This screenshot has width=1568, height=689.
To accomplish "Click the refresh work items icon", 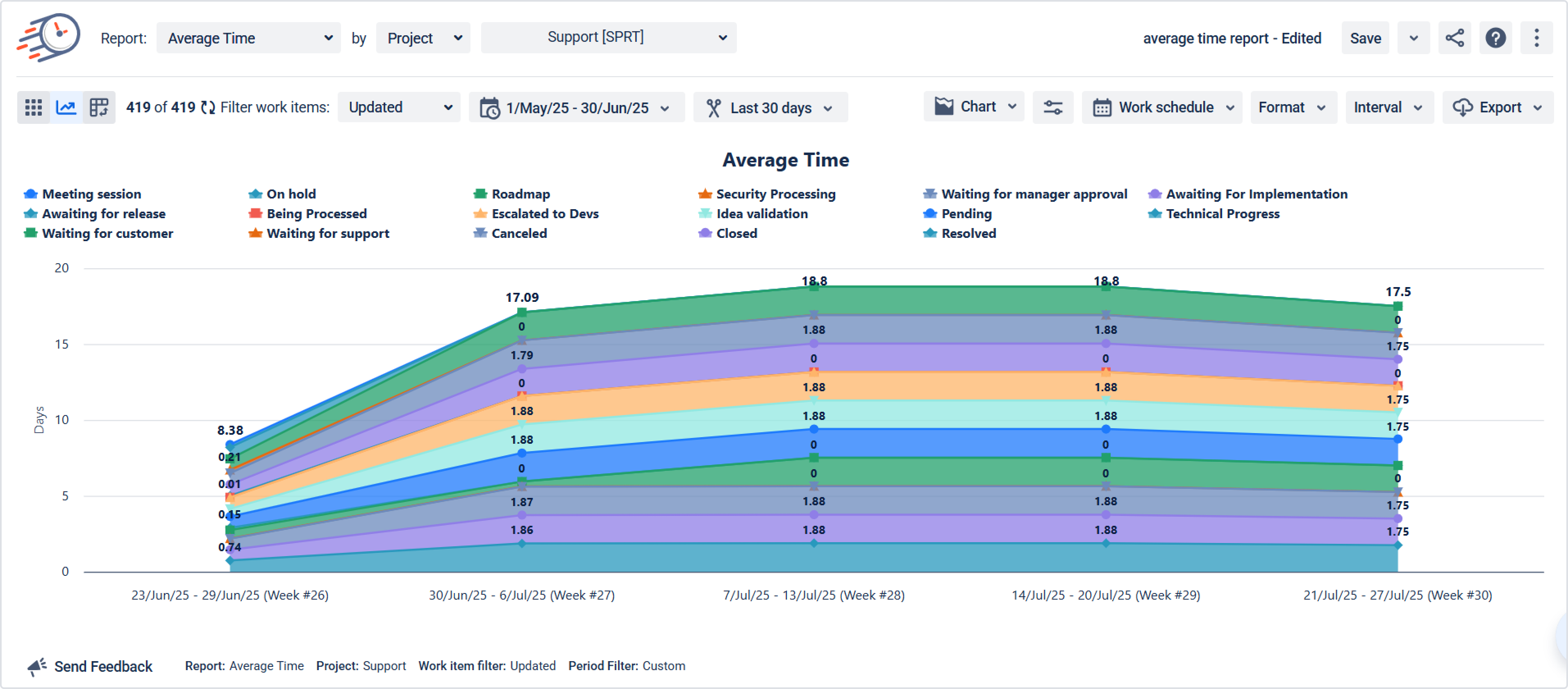I will (208, 108).
